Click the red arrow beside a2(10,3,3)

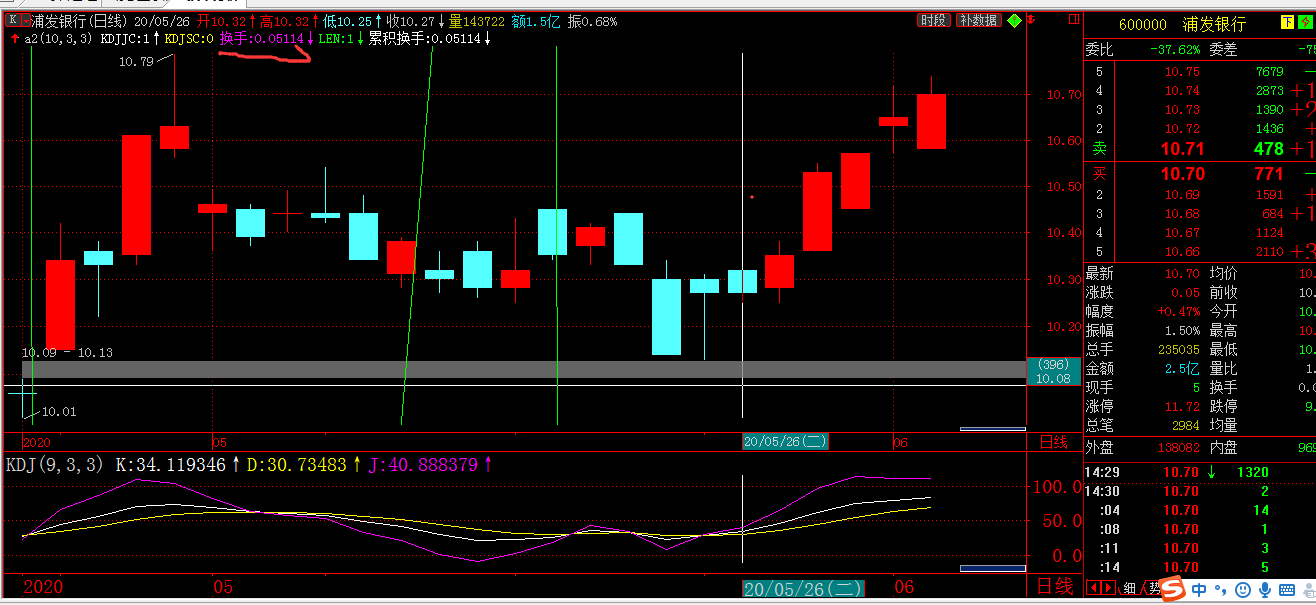point(14,38)
